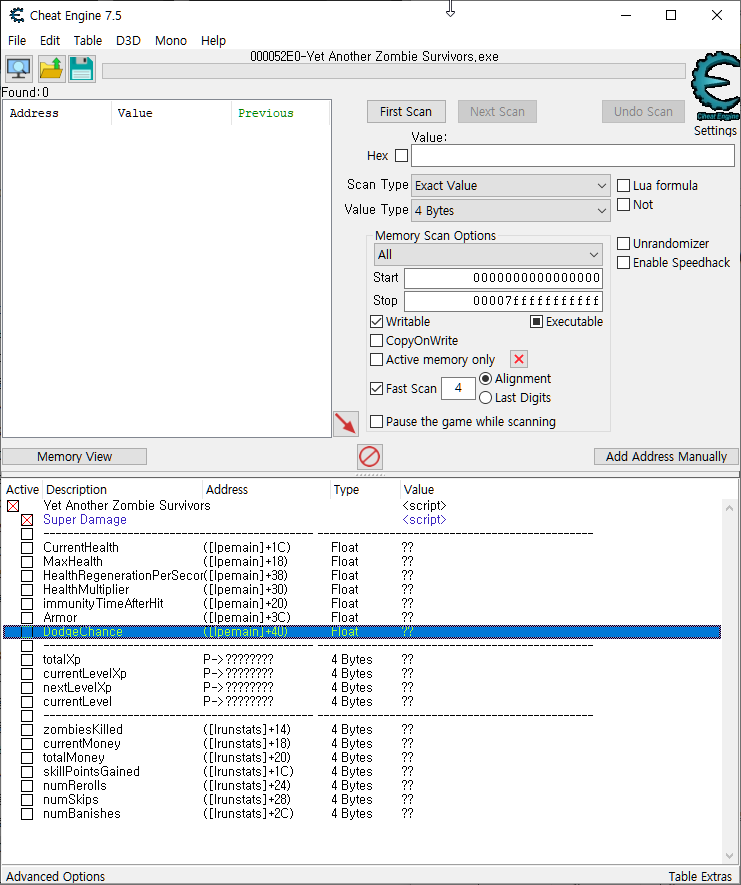The width and height of the screenshot is (741, 885).
Task: Activate the CurrentHealth entry checkbox
Action: [27, 548]
